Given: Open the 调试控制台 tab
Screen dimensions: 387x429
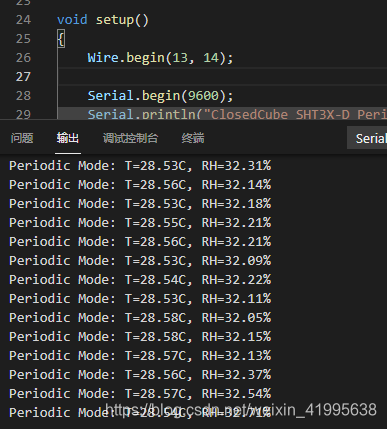Looking at the screenshot, I should (x=130, y=138).
